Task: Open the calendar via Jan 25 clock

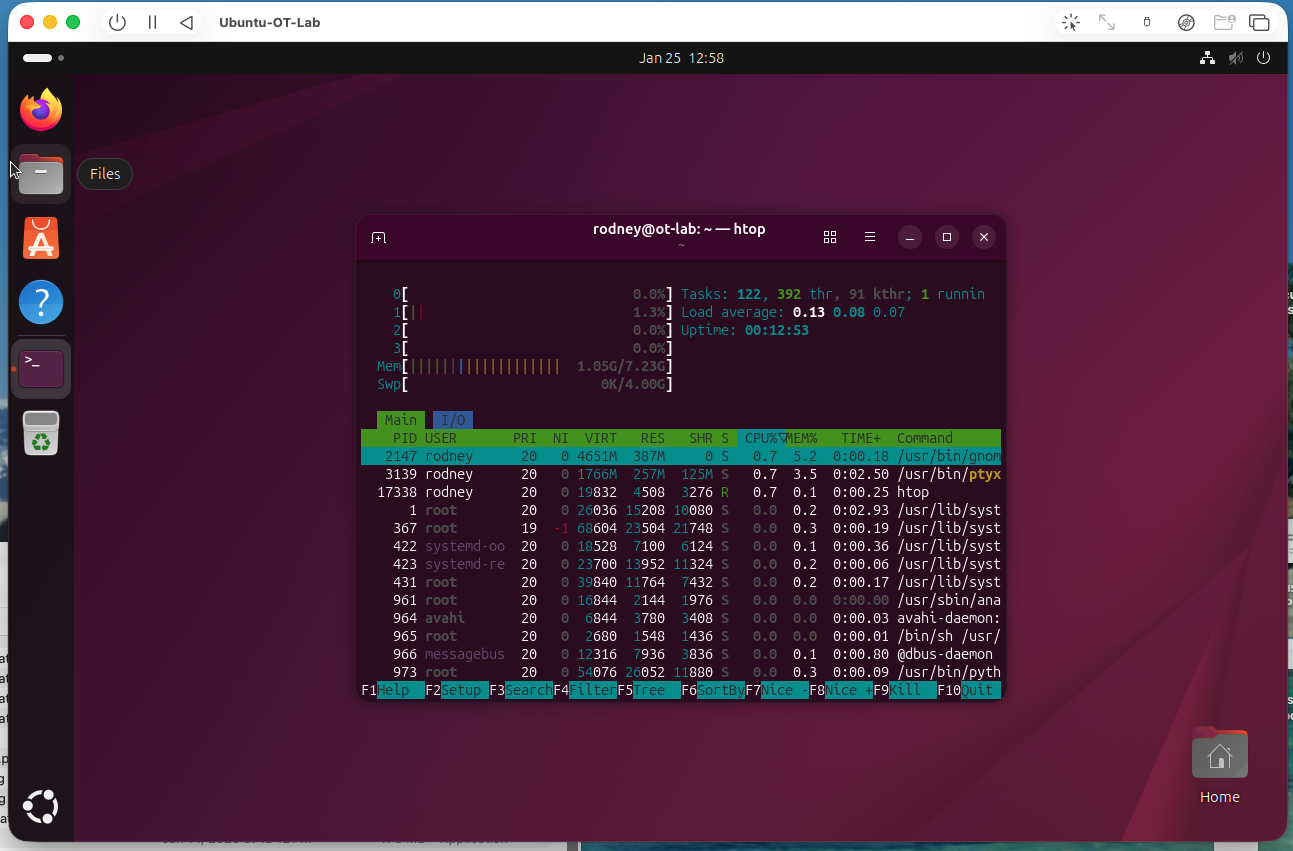Action: 681,58
